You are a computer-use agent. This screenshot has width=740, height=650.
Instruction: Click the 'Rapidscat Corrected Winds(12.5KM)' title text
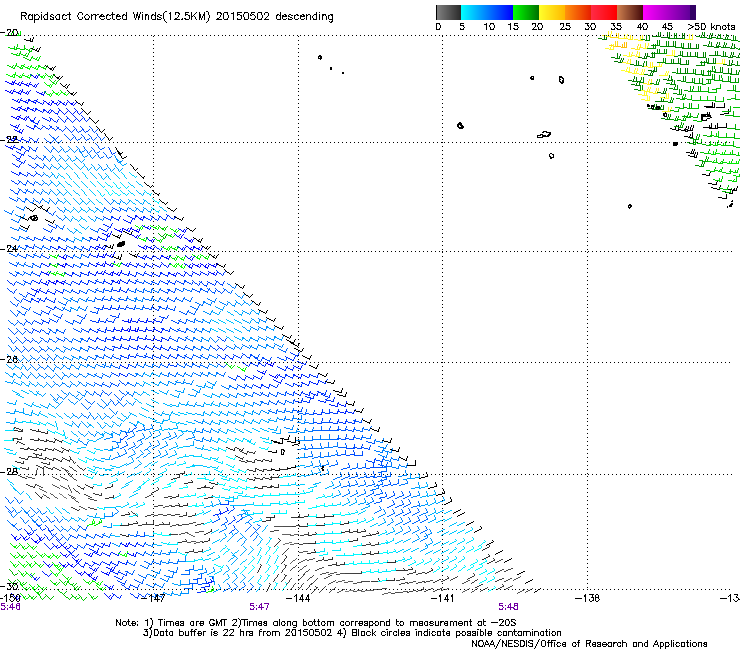click(115, 17)
